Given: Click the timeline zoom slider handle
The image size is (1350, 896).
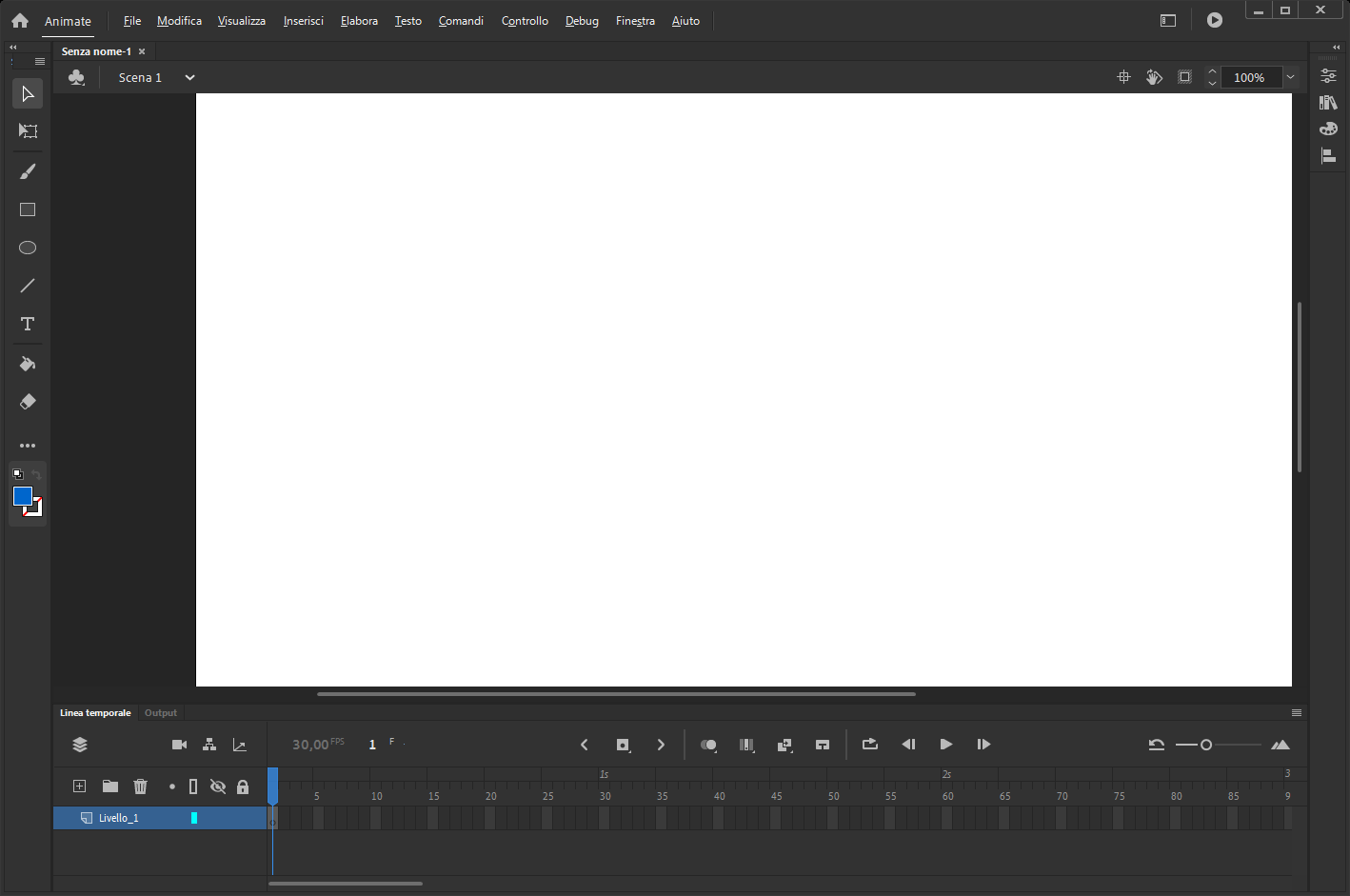Looking at the screenshot, I should pos(1206,745).
